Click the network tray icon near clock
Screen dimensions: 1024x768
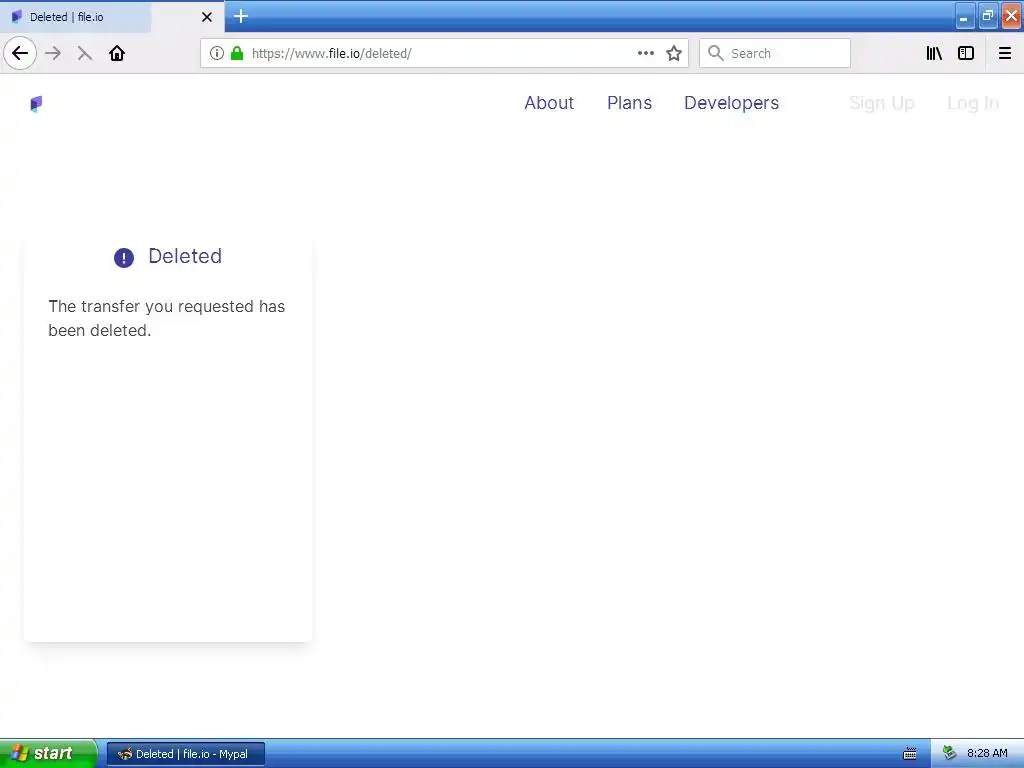[x=950, y=754]
